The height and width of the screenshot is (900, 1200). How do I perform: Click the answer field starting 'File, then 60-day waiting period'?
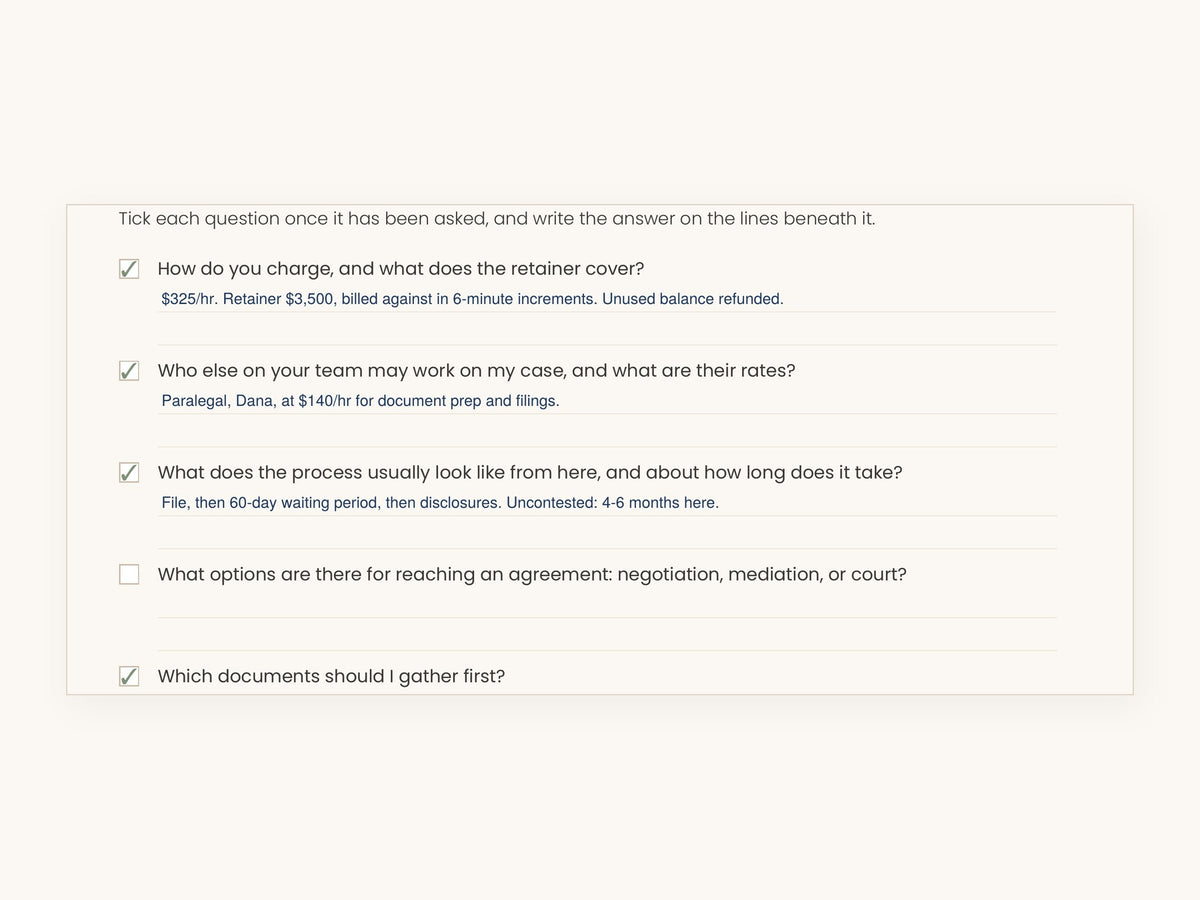607,503
